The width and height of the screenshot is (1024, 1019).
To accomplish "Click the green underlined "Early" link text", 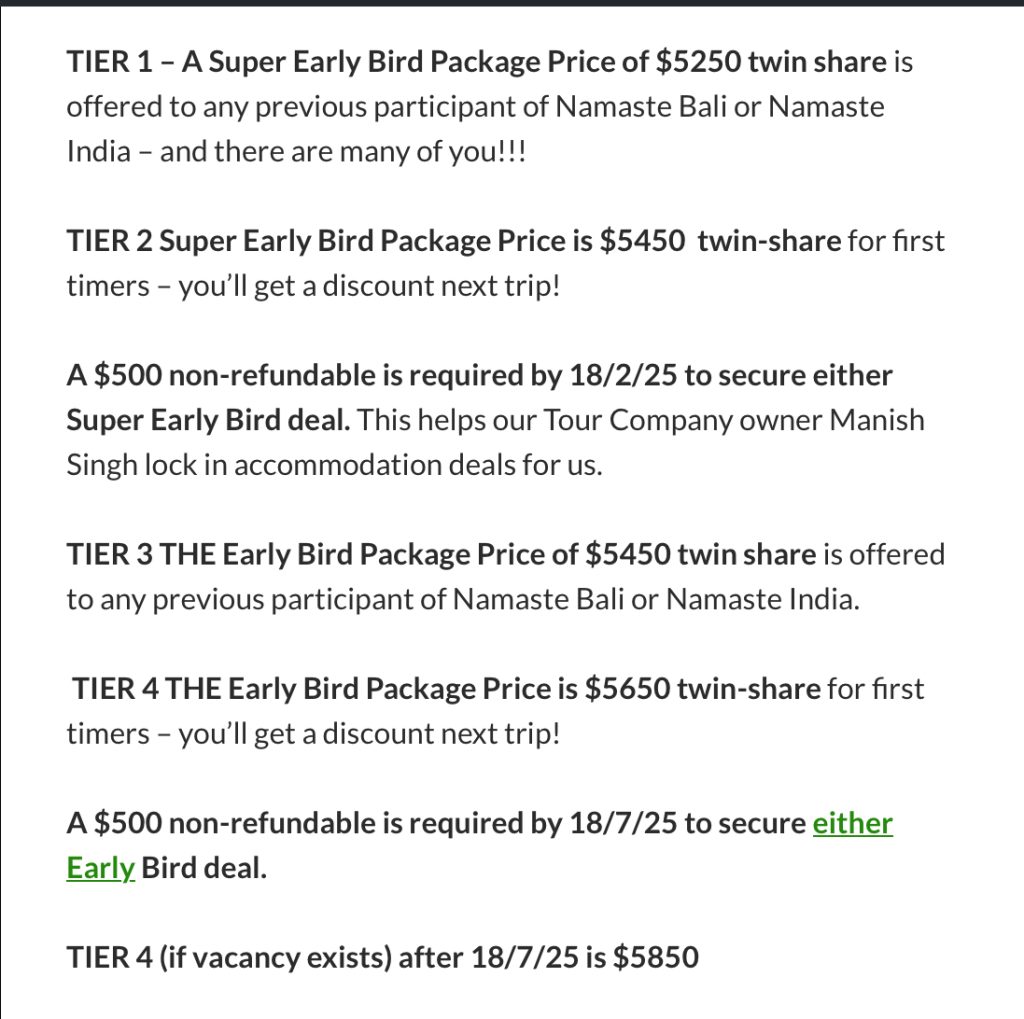I will click(x=101, y=869).
